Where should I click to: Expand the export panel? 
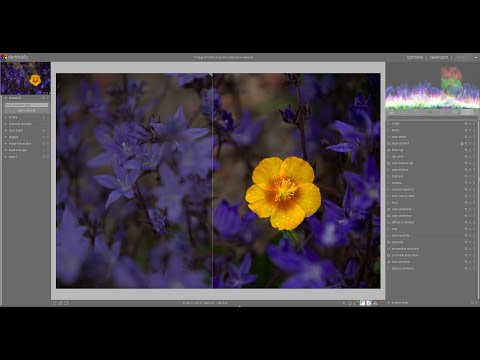coord(6,157)
